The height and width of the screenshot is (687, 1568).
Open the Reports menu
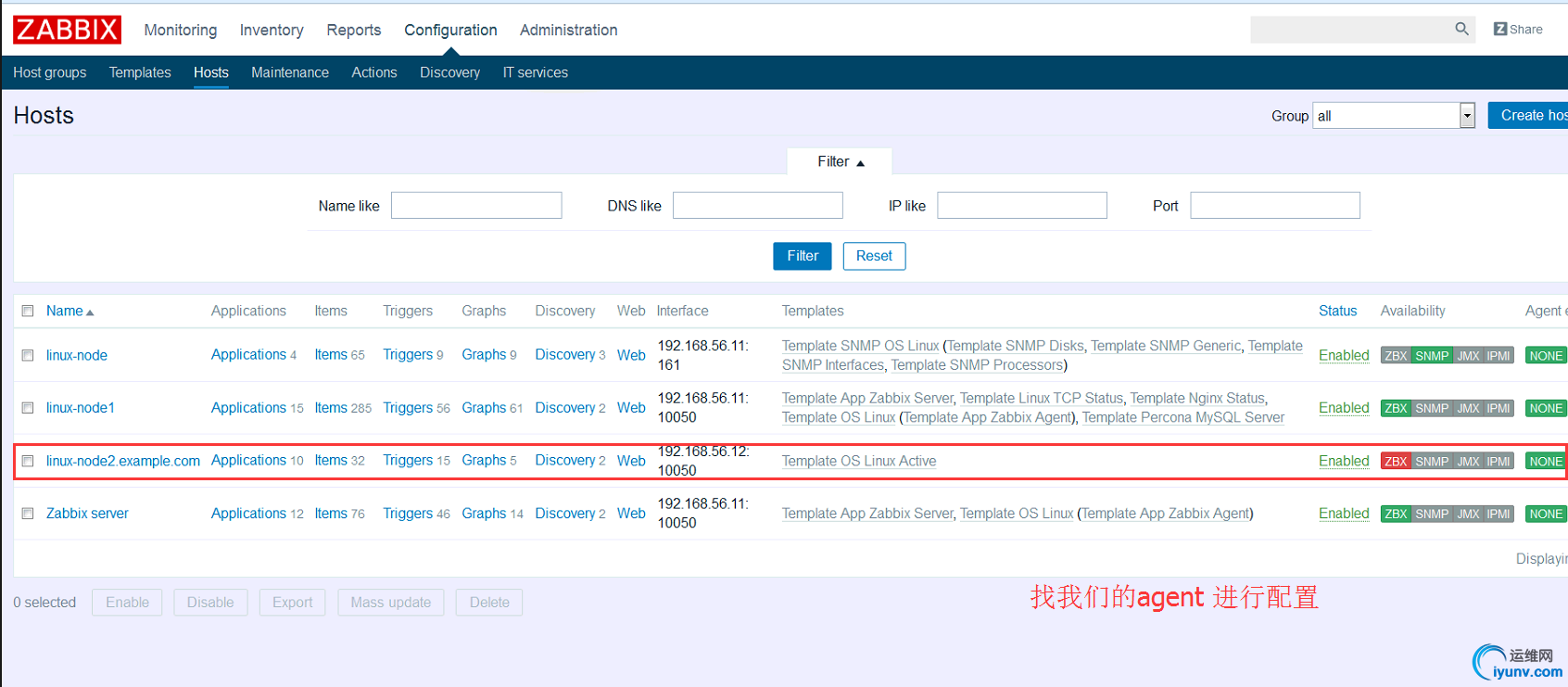coord(354,31)
